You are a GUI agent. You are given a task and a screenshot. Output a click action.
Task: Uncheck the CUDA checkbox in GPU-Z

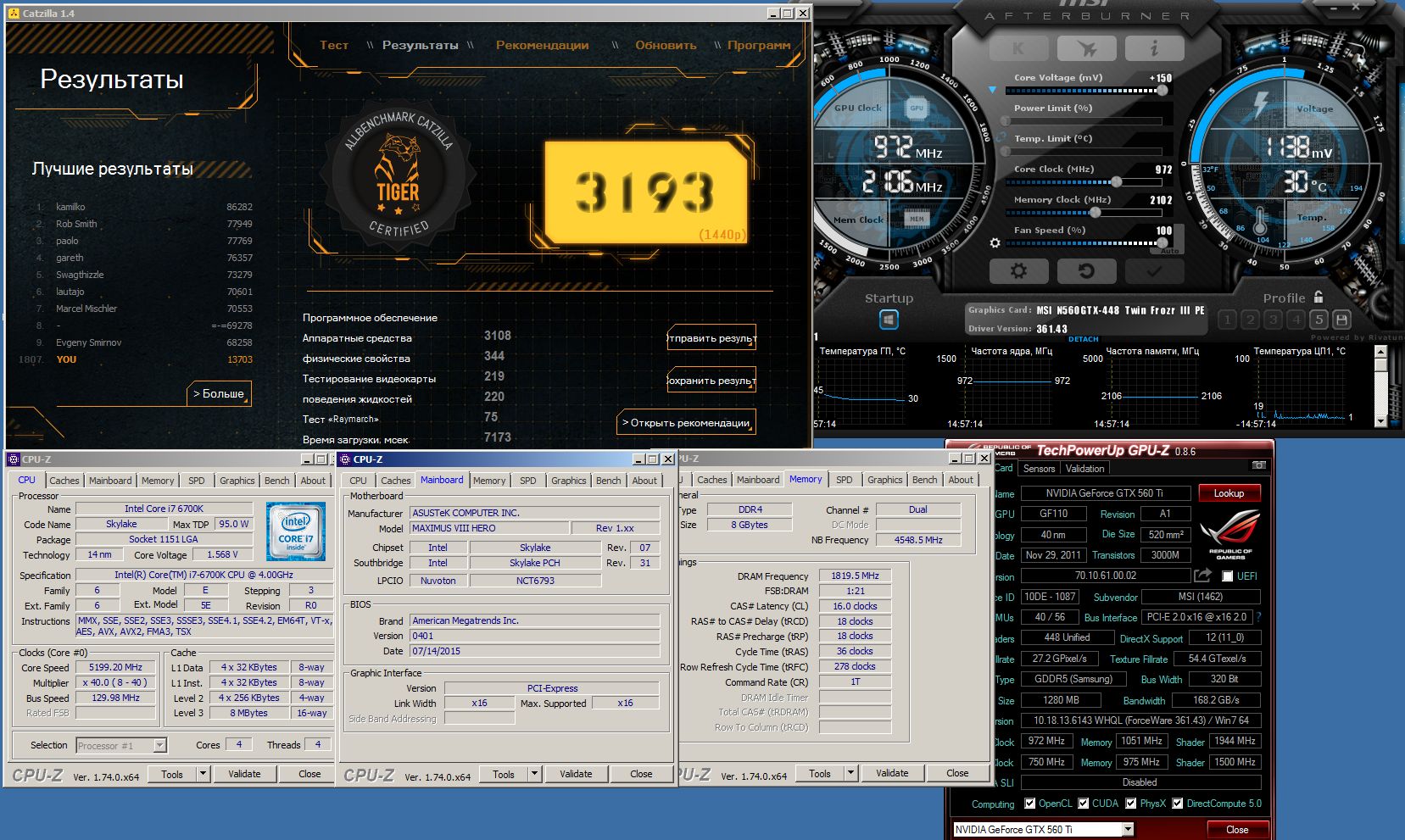coord(1083,804)
